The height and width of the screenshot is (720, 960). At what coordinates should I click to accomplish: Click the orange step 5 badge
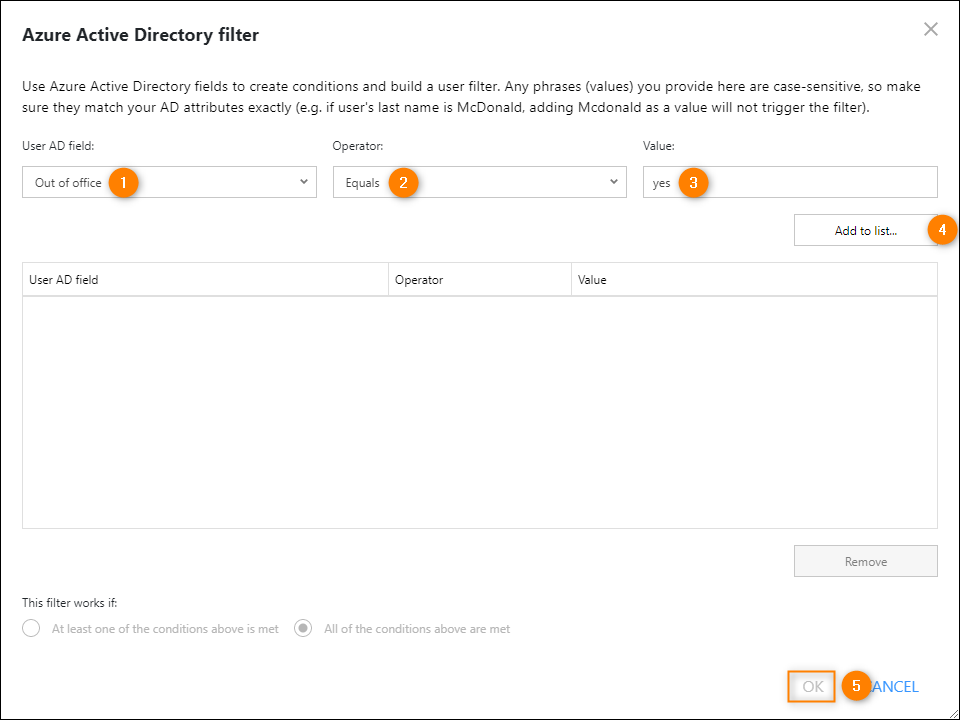click(x=856, y=686)
